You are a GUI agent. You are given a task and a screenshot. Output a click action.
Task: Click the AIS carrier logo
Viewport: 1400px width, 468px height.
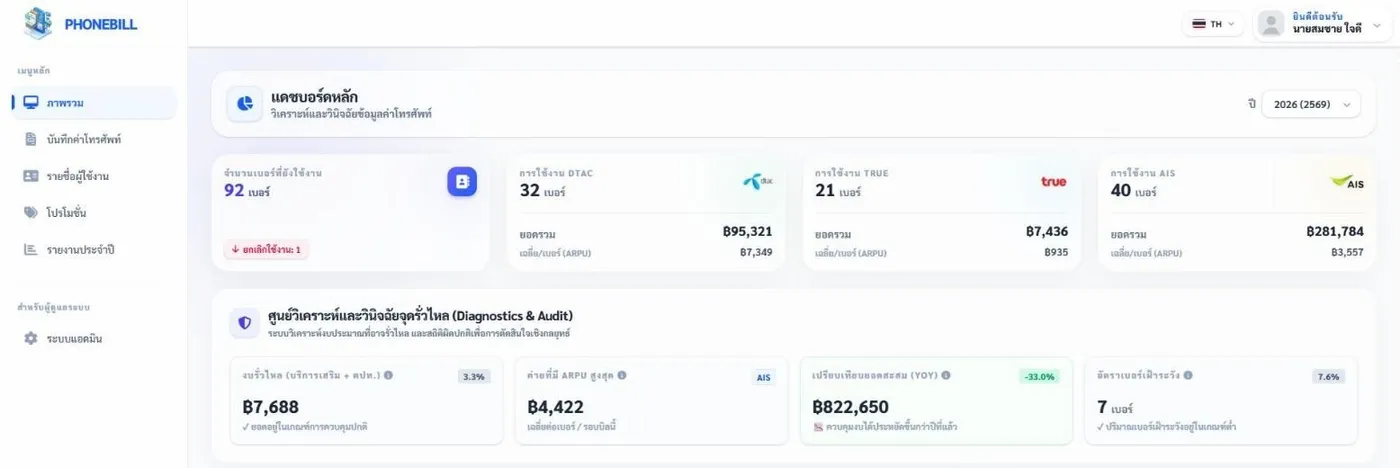tap(1347, 182)
